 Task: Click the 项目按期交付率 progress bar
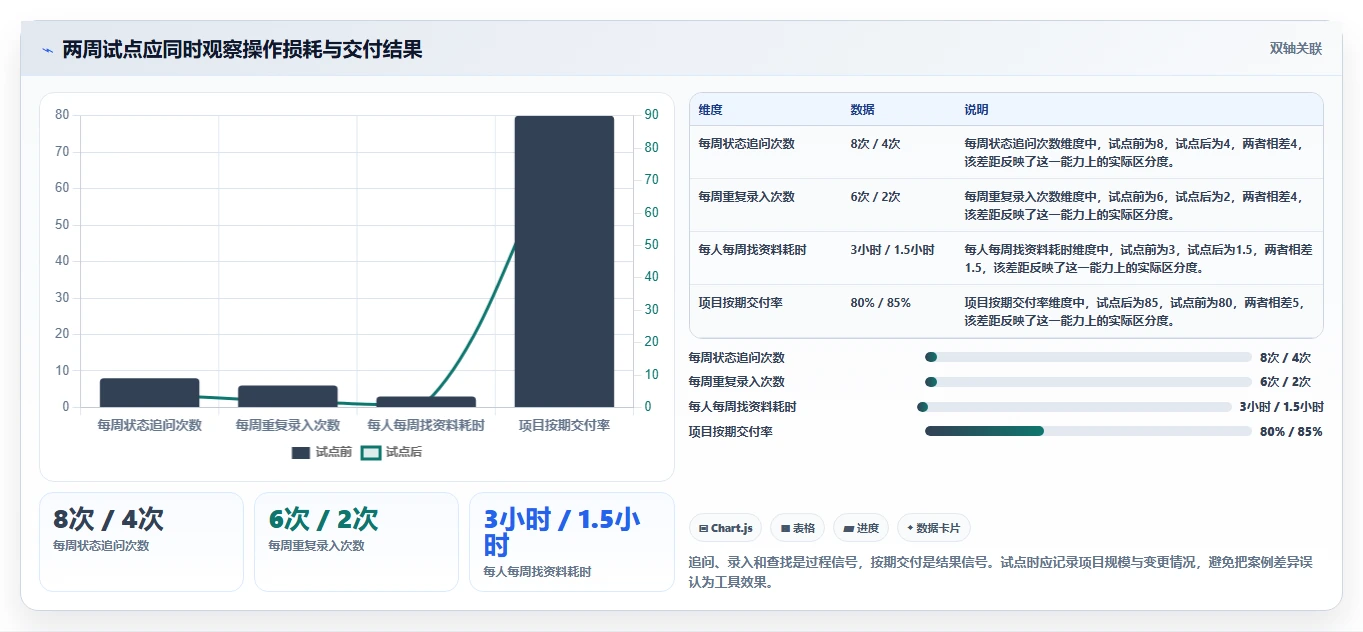pyautogui.click(x=1088, y=431)
